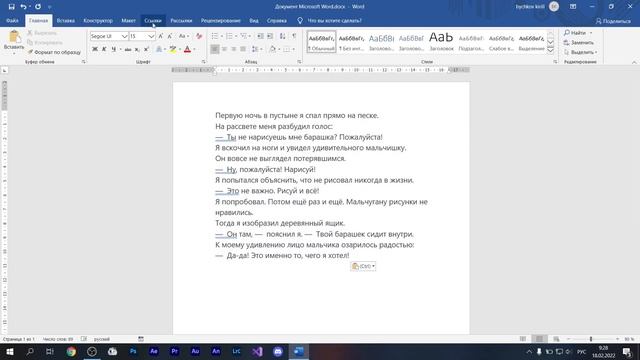The image size is (640, 360).
Task: Switch to the Ссылки tab
Action: pyautogui.click(x=153, y=20)
